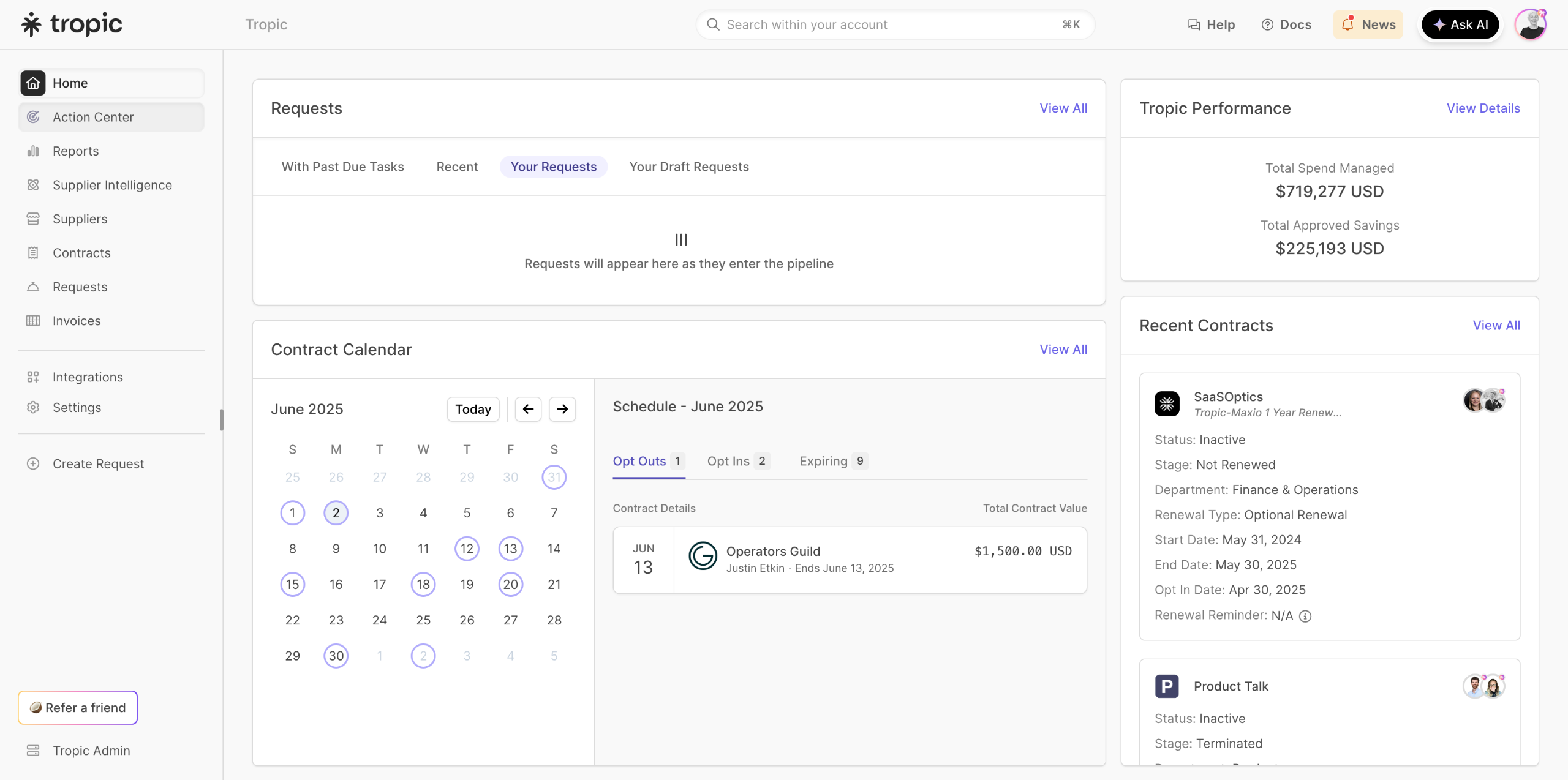Click the Home icon in sidebar
The width and height of the screenshot is (1568, 780).
[33, 83]
